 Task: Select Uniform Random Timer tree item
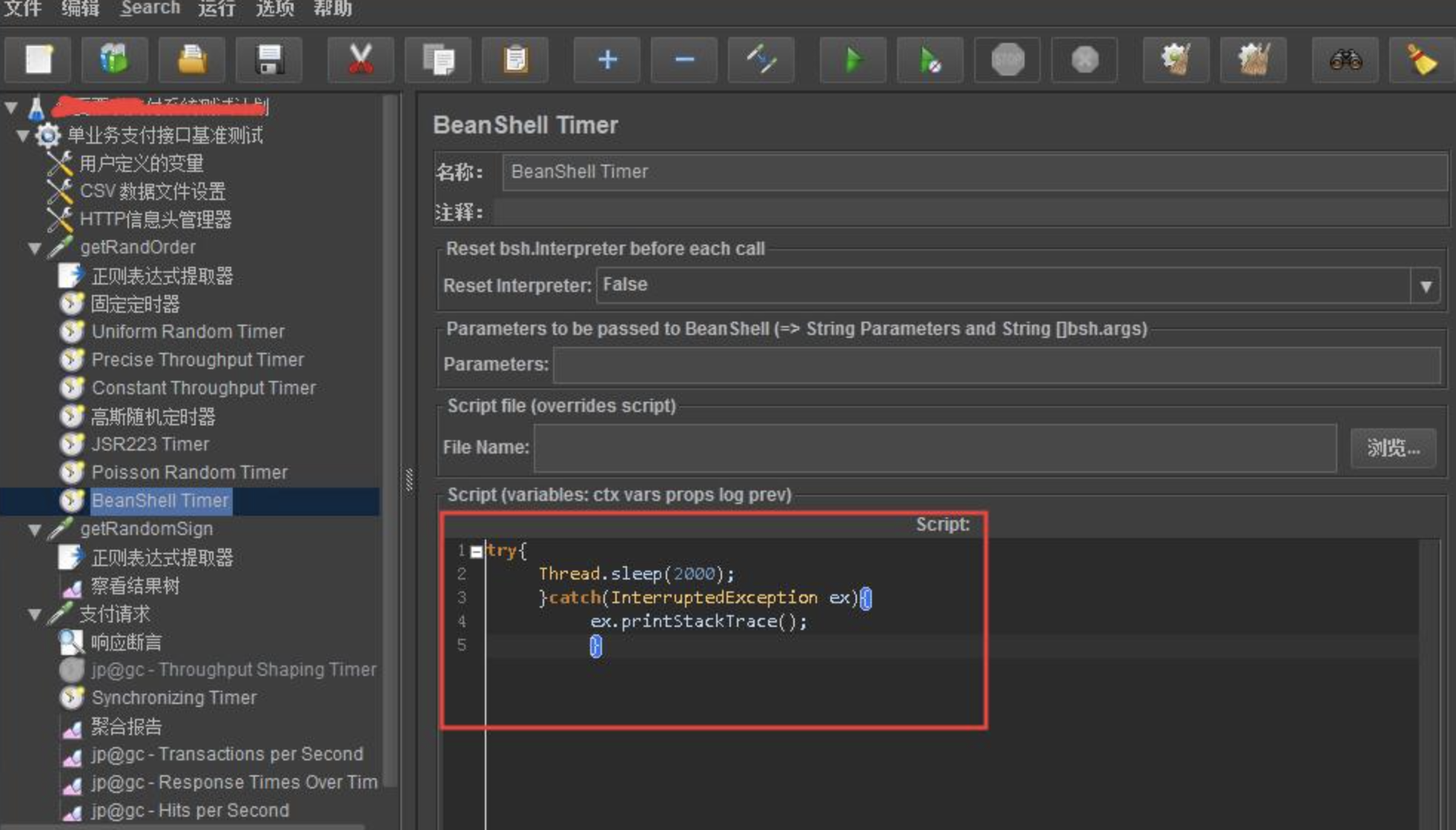(188, 332)
